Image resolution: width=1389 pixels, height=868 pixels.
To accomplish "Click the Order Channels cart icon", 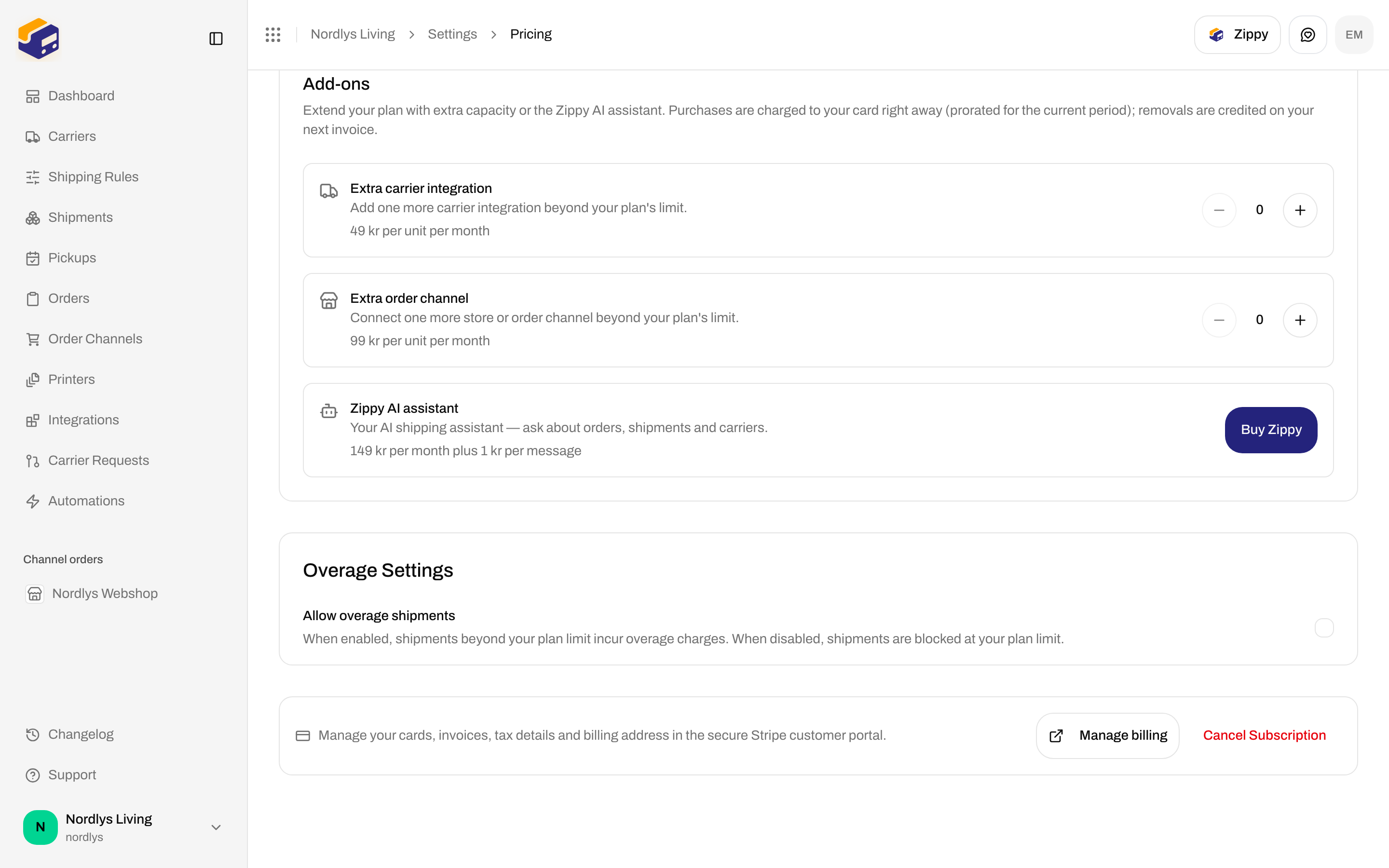I will [x=33, y=339].
